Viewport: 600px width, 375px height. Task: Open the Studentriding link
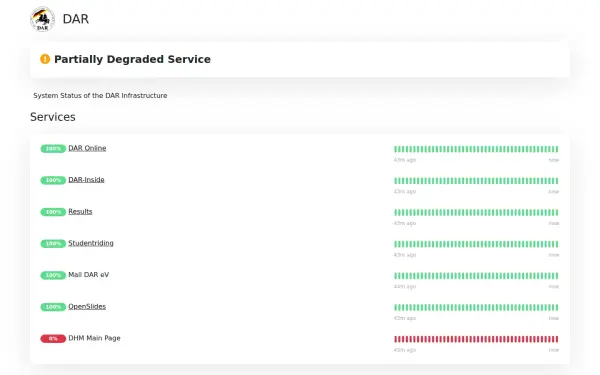[x=91, y=243]
